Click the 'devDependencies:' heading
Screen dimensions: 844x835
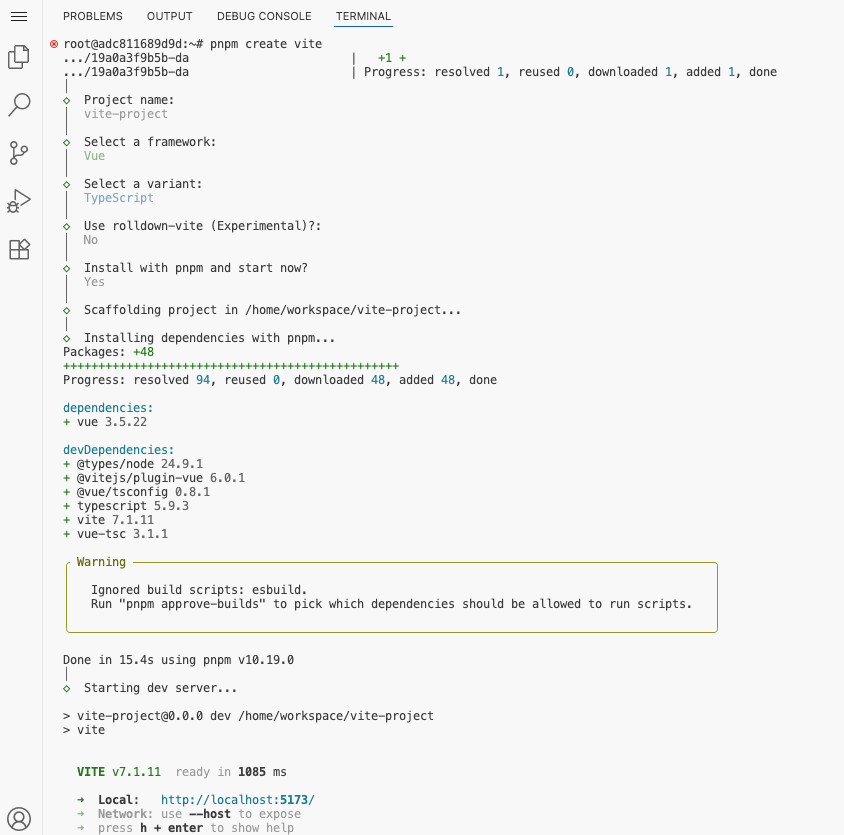click(118, 450)
